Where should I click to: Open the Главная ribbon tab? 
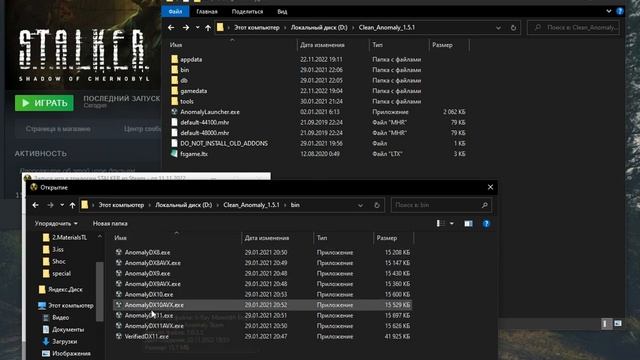point(207,11)
